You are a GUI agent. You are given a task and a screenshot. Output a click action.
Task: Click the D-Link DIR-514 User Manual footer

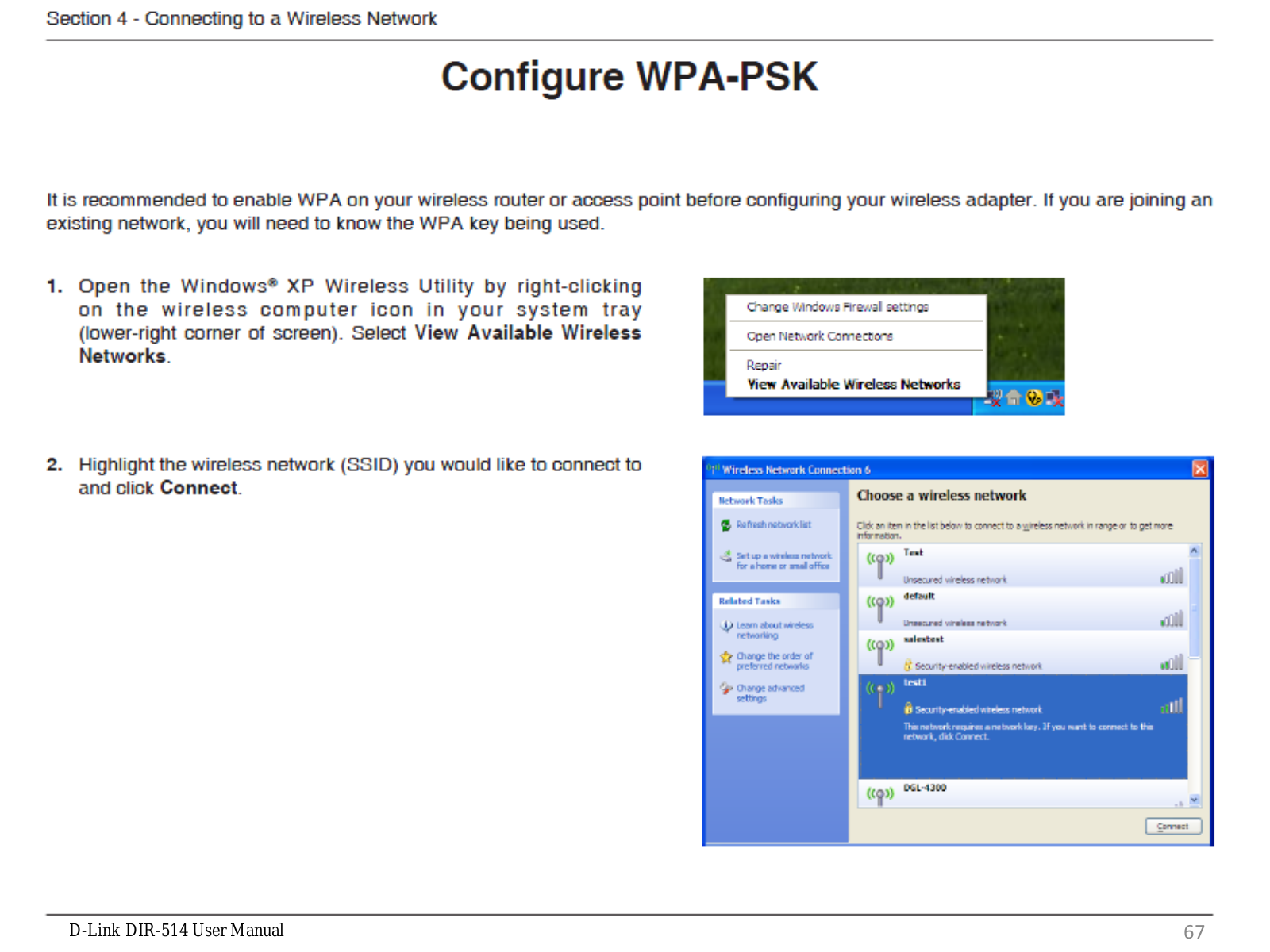pos(176,930)
